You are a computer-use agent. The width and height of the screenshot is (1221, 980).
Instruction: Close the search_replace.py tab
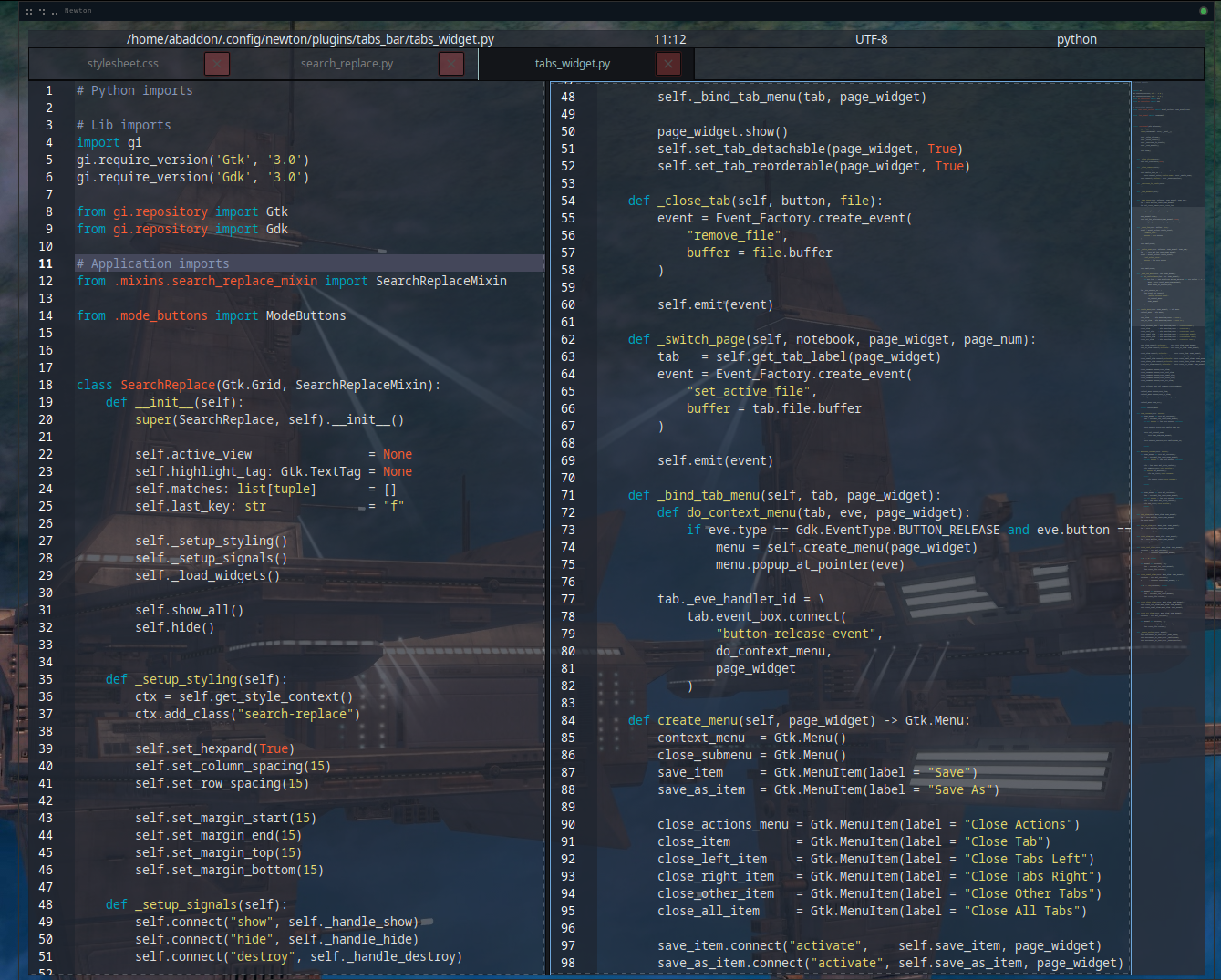tap(450, 64)
